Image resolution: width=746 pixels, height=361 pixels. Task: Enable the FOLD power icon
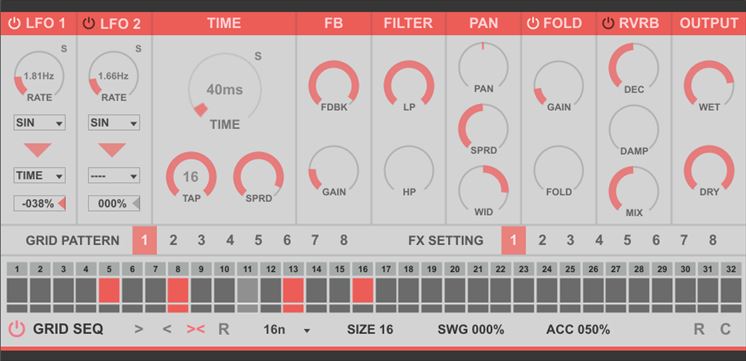click(533, 23)
